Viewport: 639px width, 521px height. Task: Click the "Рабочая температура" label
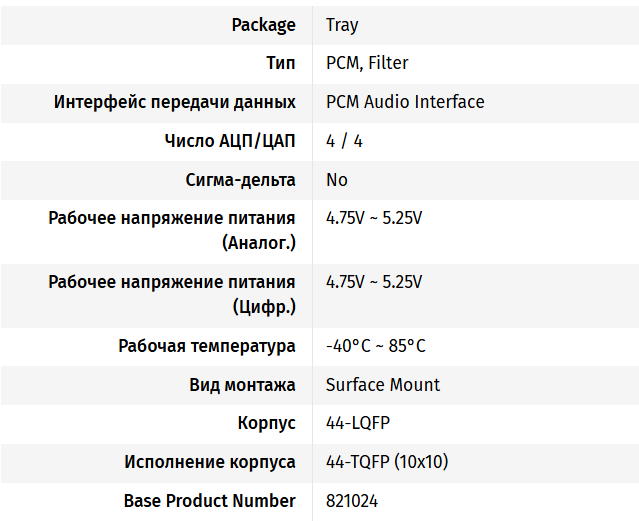tap(207, 346)
